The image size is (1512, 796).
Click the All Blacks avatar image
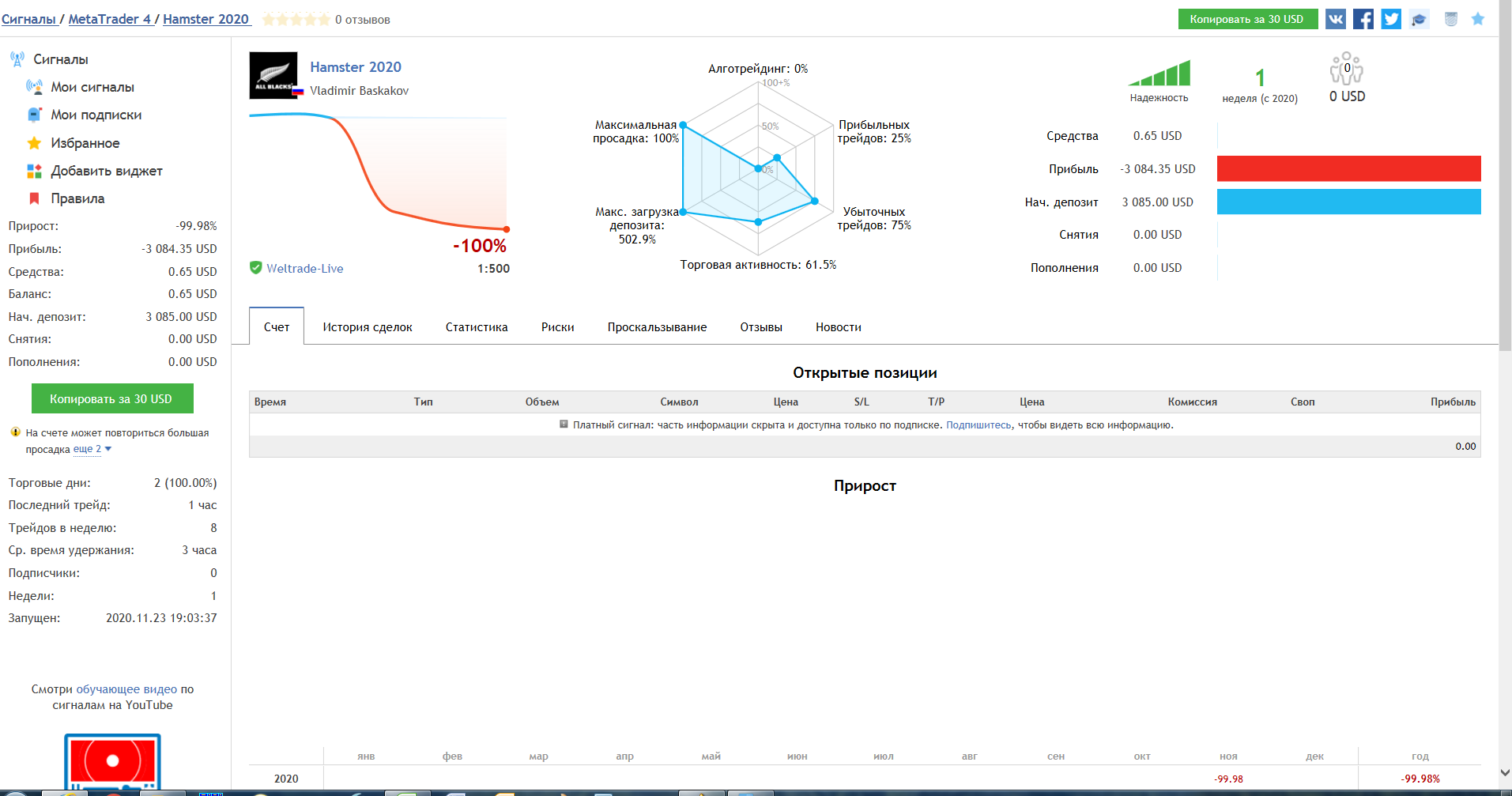pos(273,75)
